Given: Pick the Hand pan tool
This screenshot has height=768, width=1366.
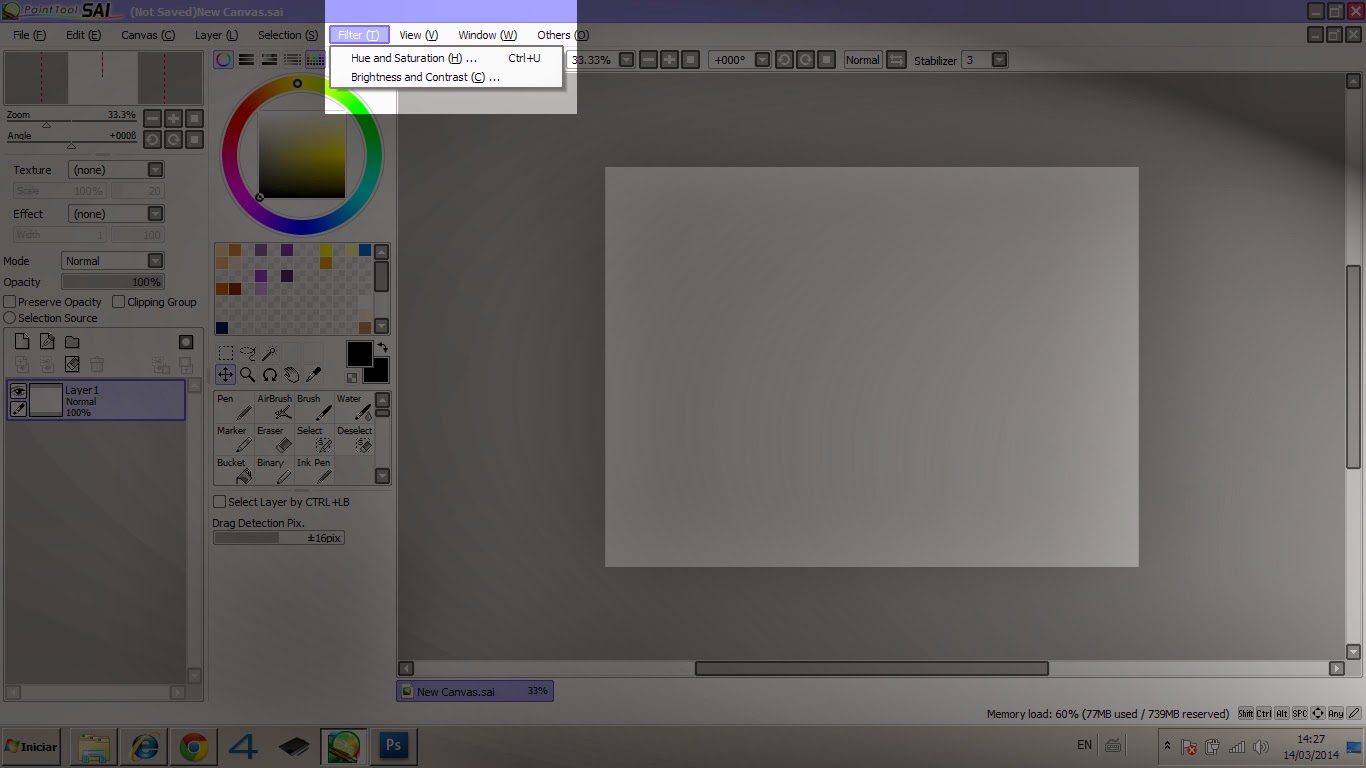Looking at the screenshot, I should [x=291, y=375].
